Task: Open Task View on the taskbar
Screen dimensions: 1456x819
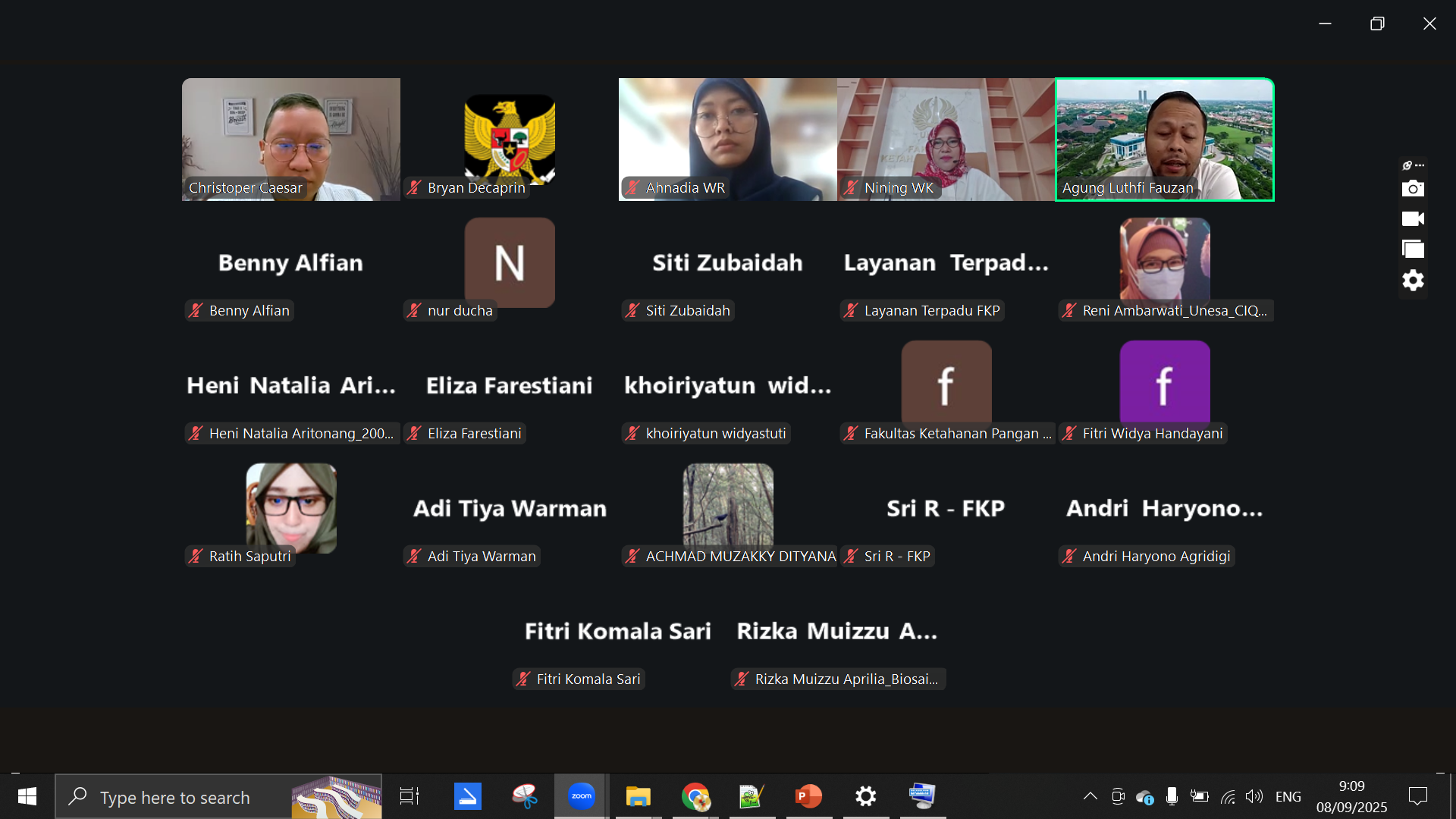Action: [409, 796]
